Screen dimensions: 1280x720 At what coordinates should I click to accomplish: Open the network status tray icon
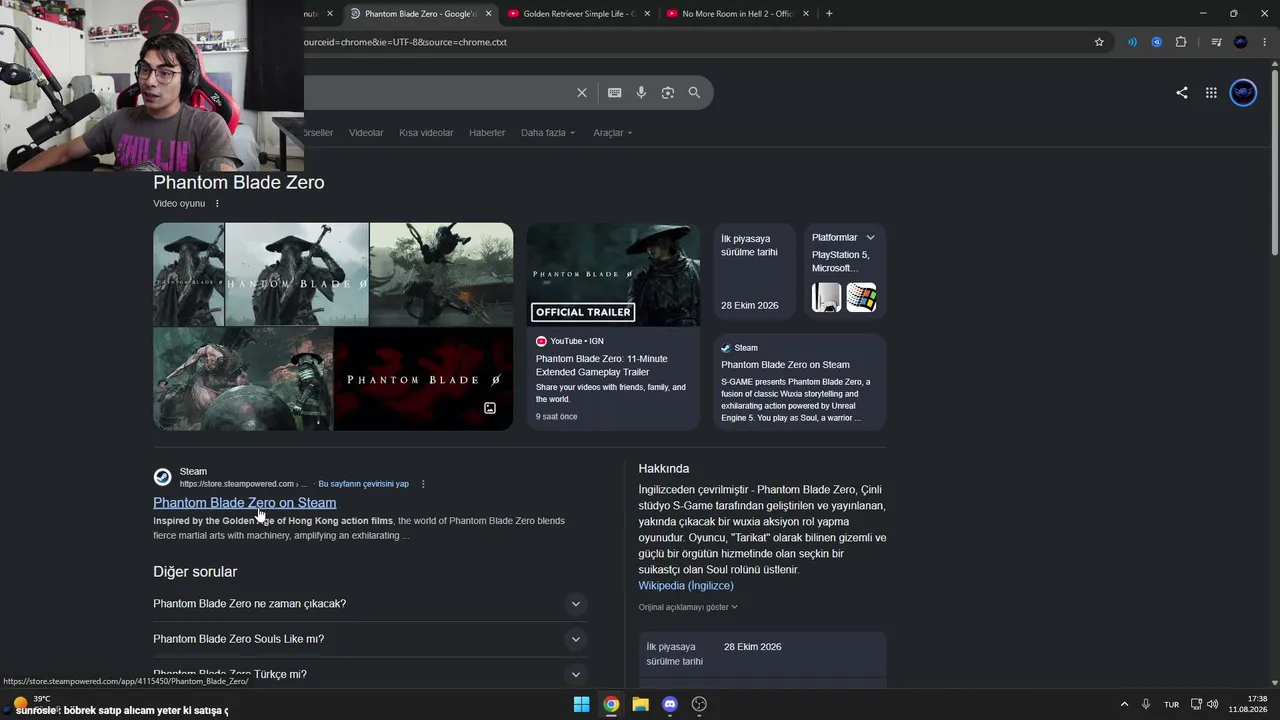coord(1196,704)
